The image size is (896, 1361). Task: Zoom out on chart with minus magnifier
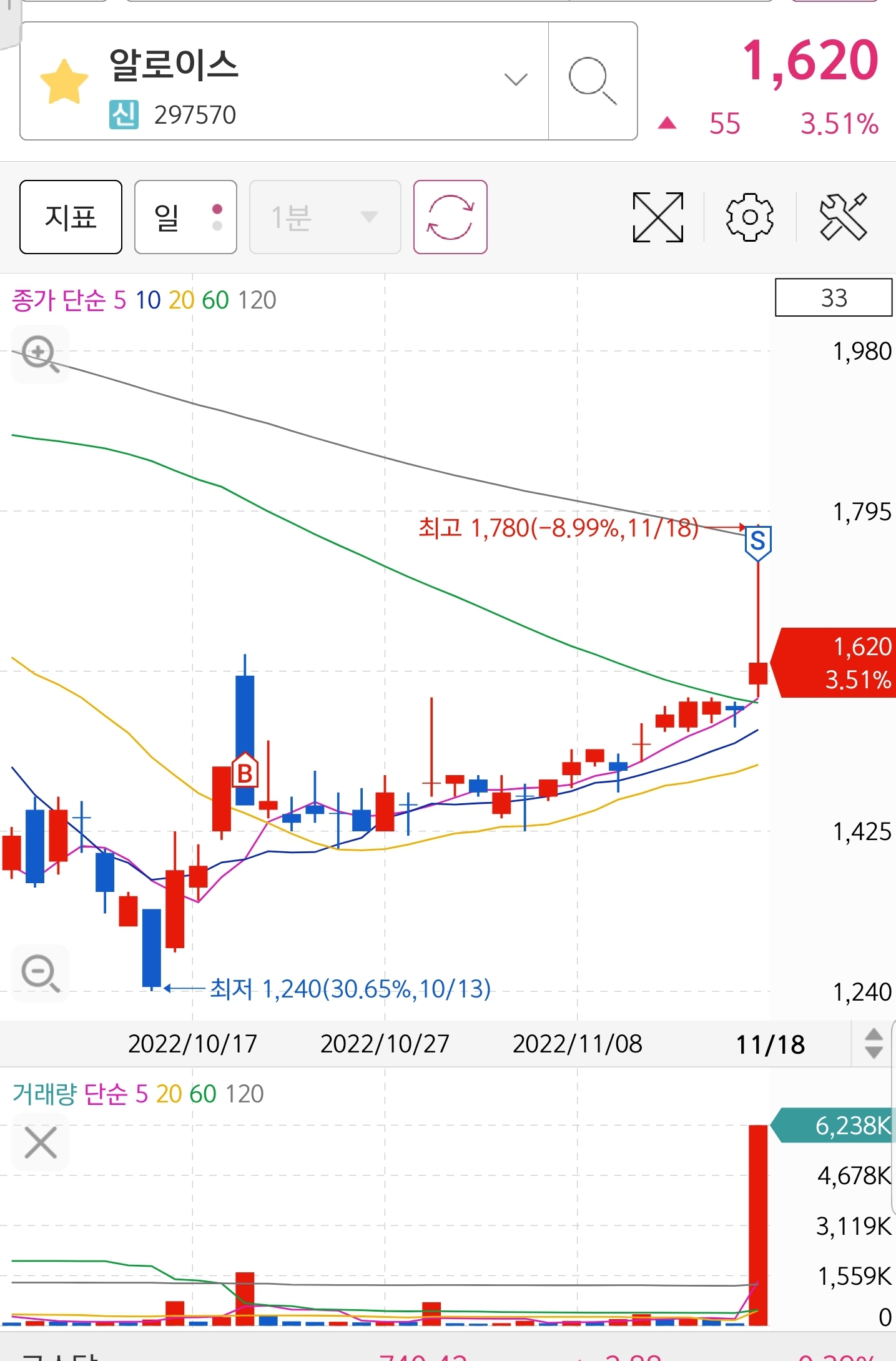(41, 973)
